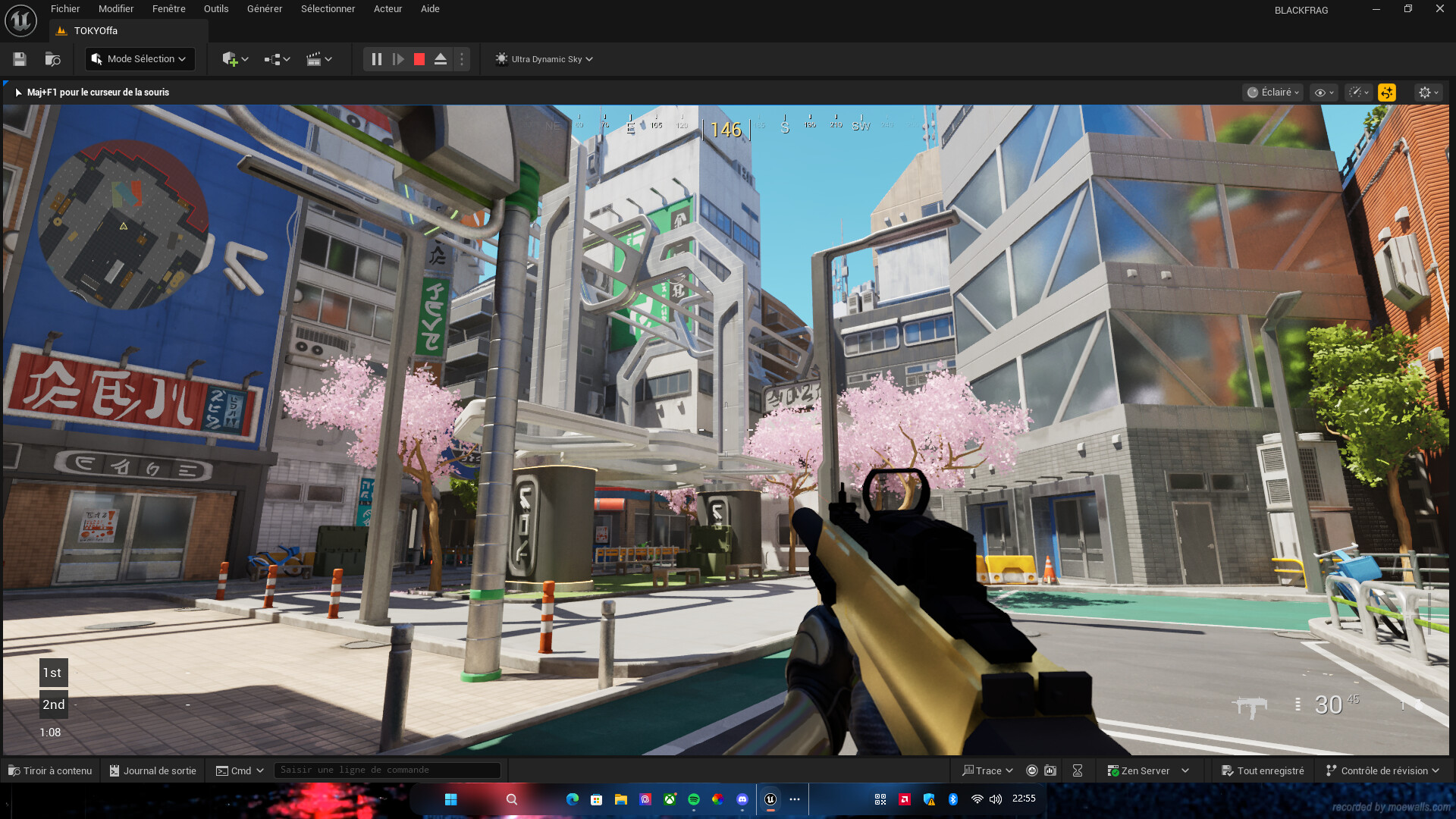Click the Mode Sélection button

point(140,58)
